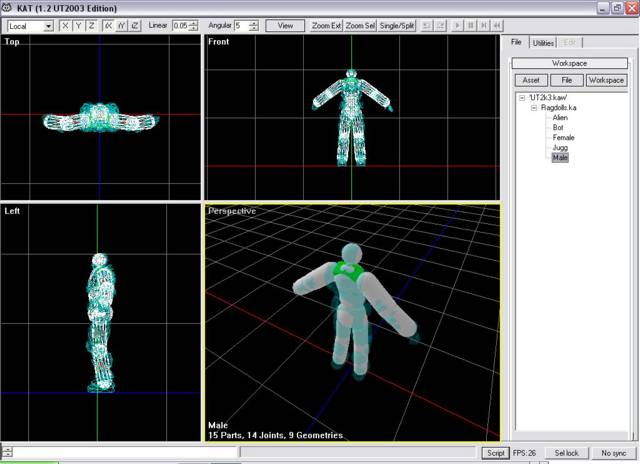
Task: Toggle the rotate Y axis button
Action: tap(121, 26)
